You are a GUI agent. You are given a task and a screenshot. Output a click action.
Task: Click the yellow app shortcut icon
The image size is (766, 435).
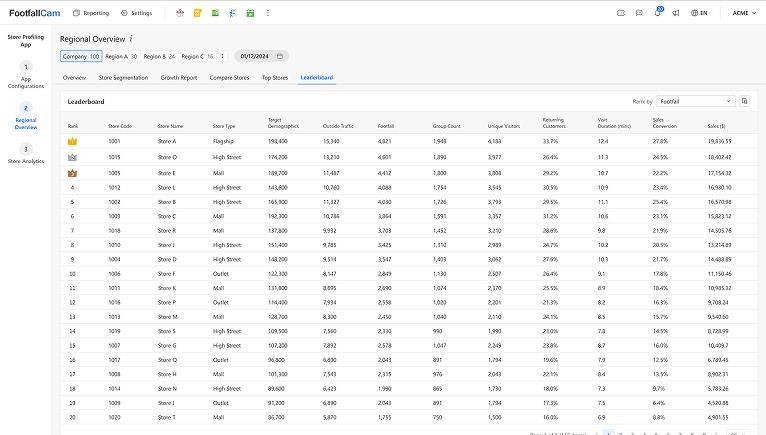coord(197,13)
